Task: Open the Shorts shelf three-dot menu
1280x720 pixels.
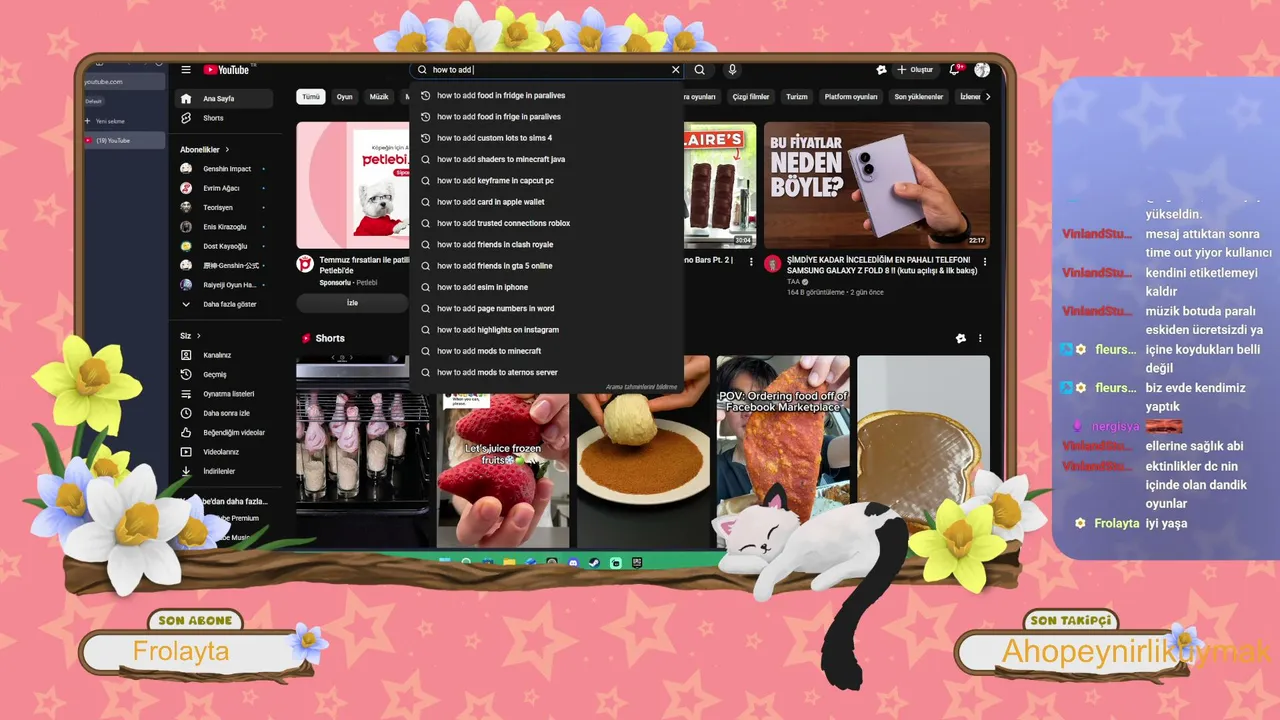Action: coord(980,339)
